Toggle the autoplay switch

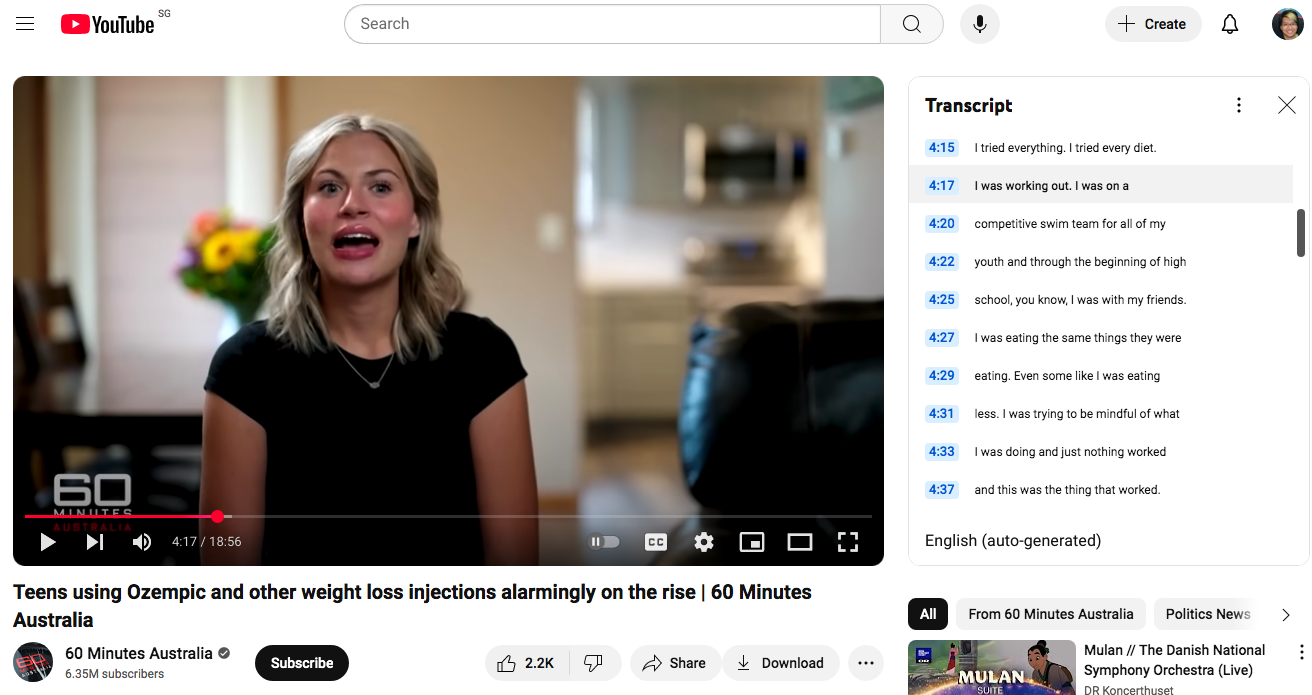[604, 542]
